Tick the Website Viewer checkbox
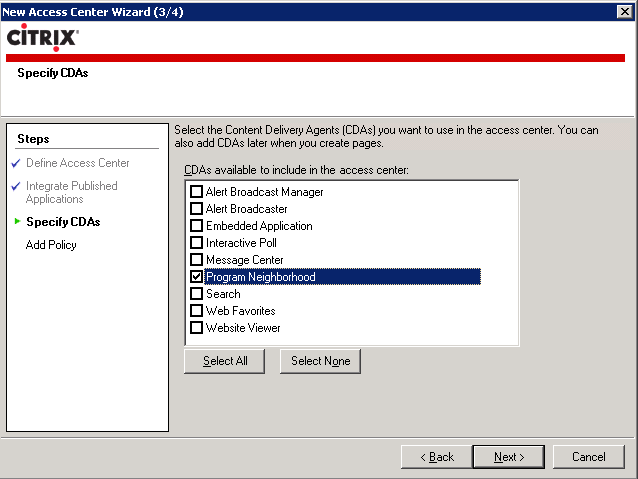The image size is (638, 479). [197, 328]
